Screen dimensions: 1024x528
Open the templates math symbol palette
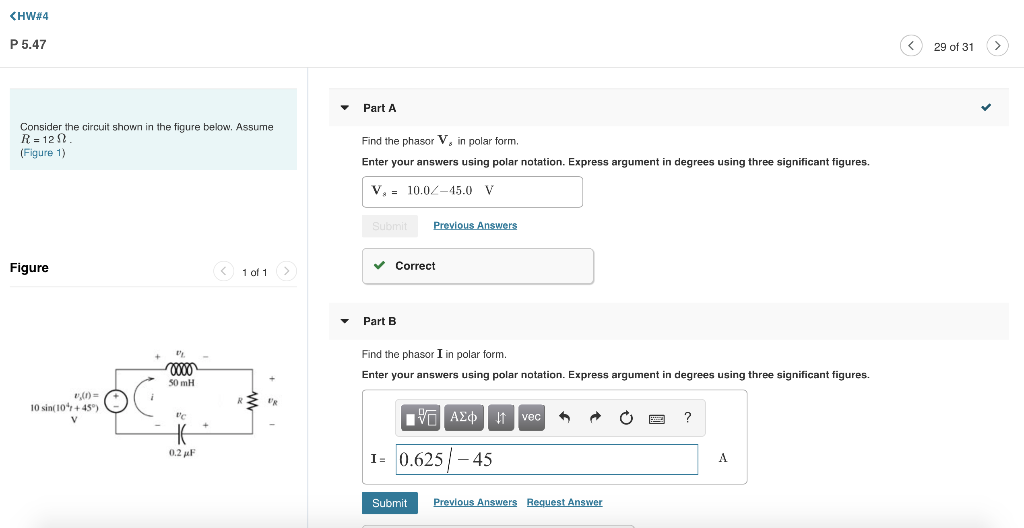tap(421, 418)
